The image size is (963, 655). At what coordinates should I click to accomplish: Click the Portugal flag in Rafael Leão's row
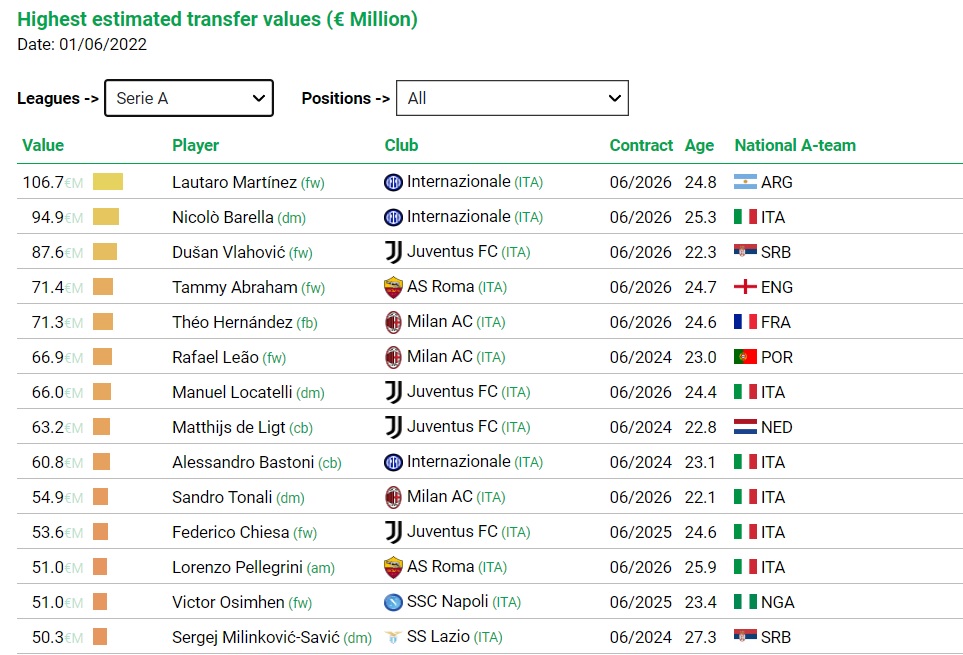[745, 357]
